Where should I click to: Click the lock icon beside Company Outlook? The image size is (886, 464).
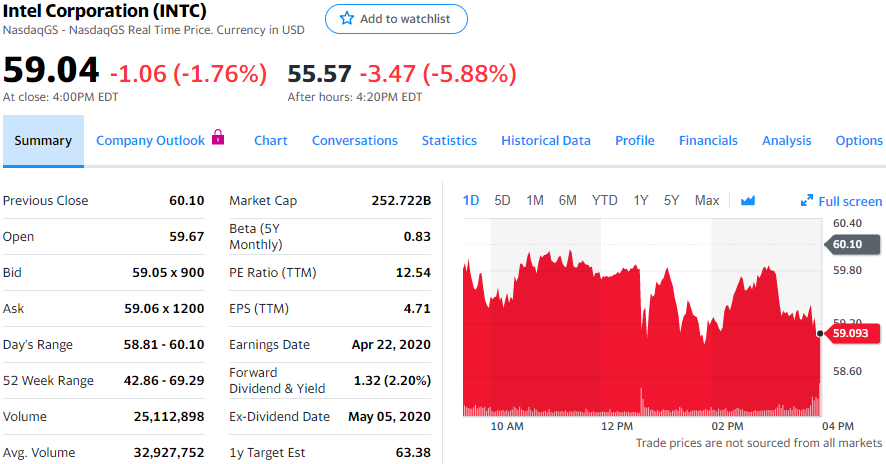[218, 139]
